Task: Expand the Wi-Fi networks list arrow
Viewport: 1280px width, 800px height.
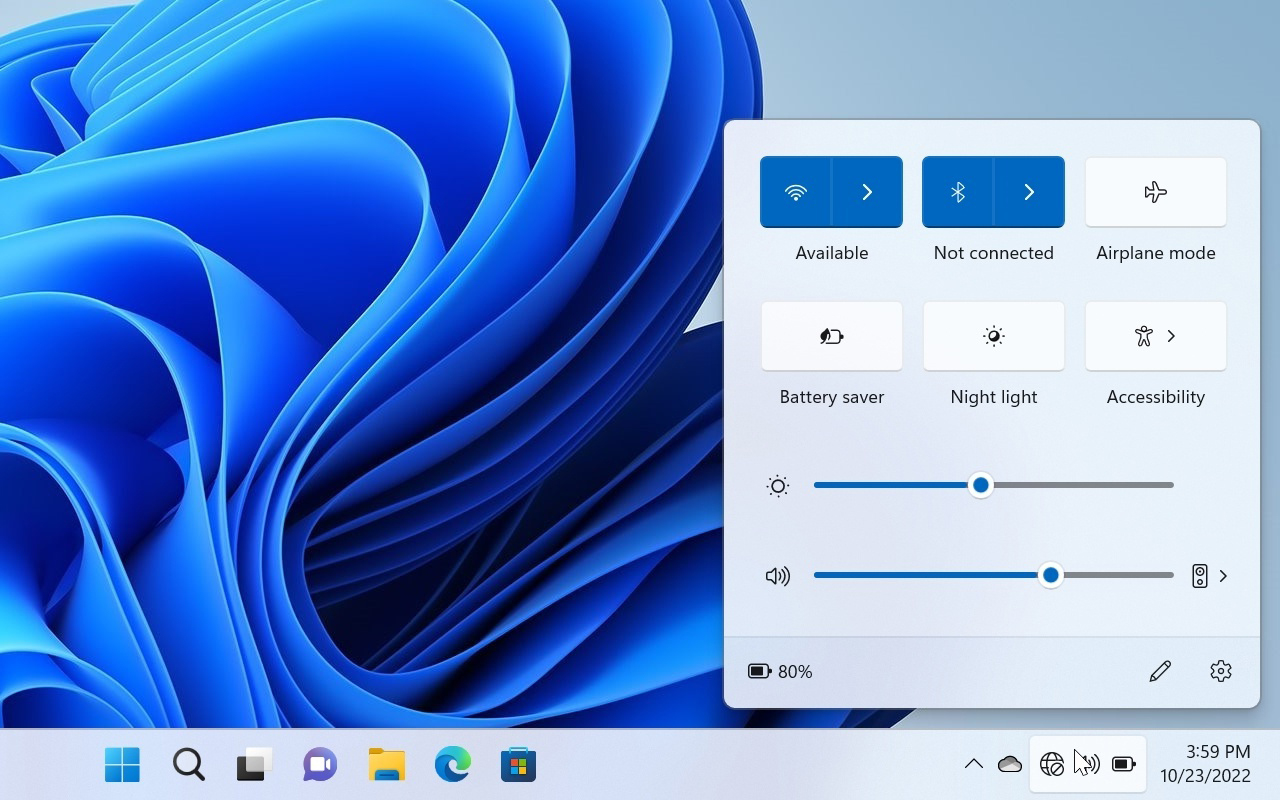Action: click(x=867, y=192)
